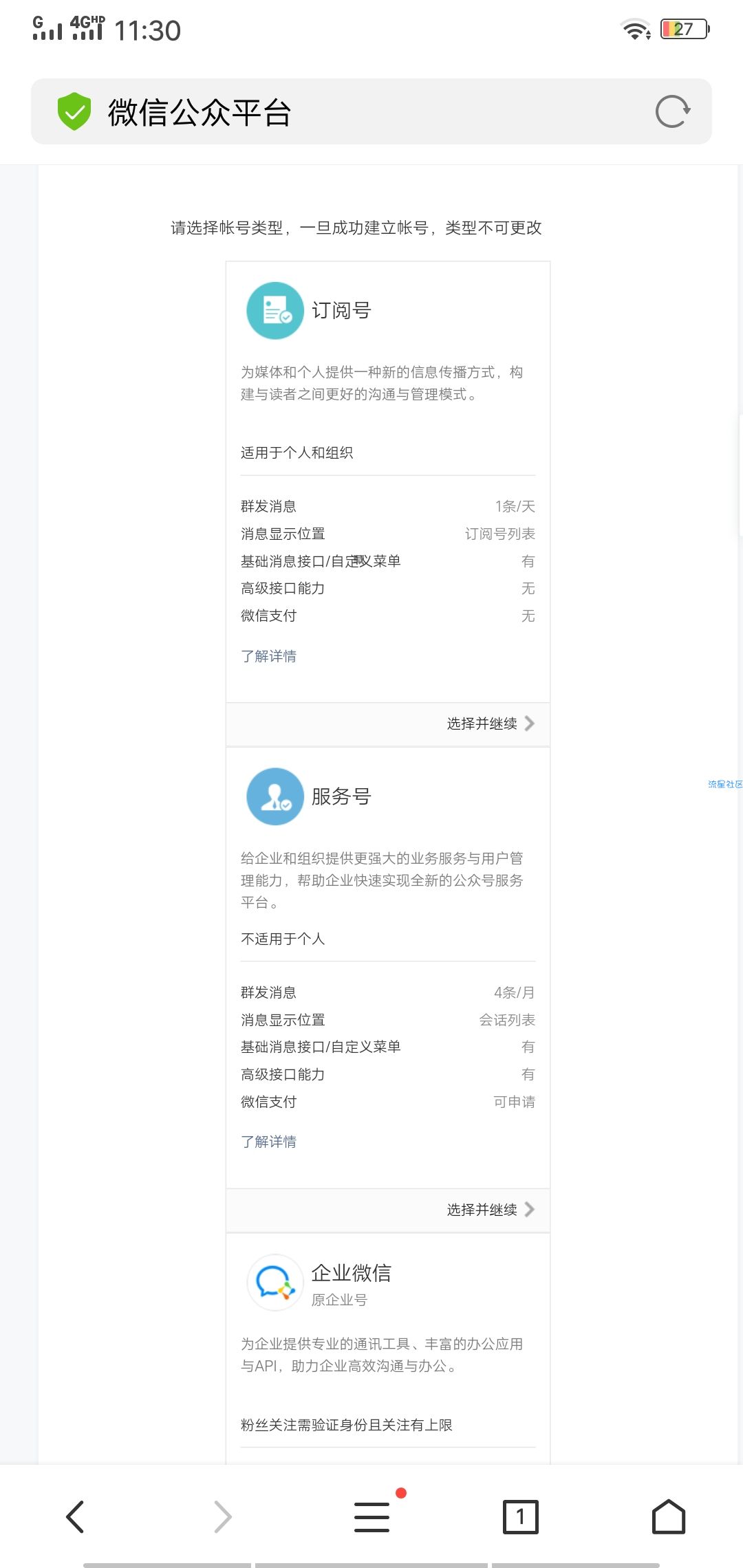Tap the 1条/天 value
The width and height of the screenshot is (743, 1568).
[x=515, y=506]
